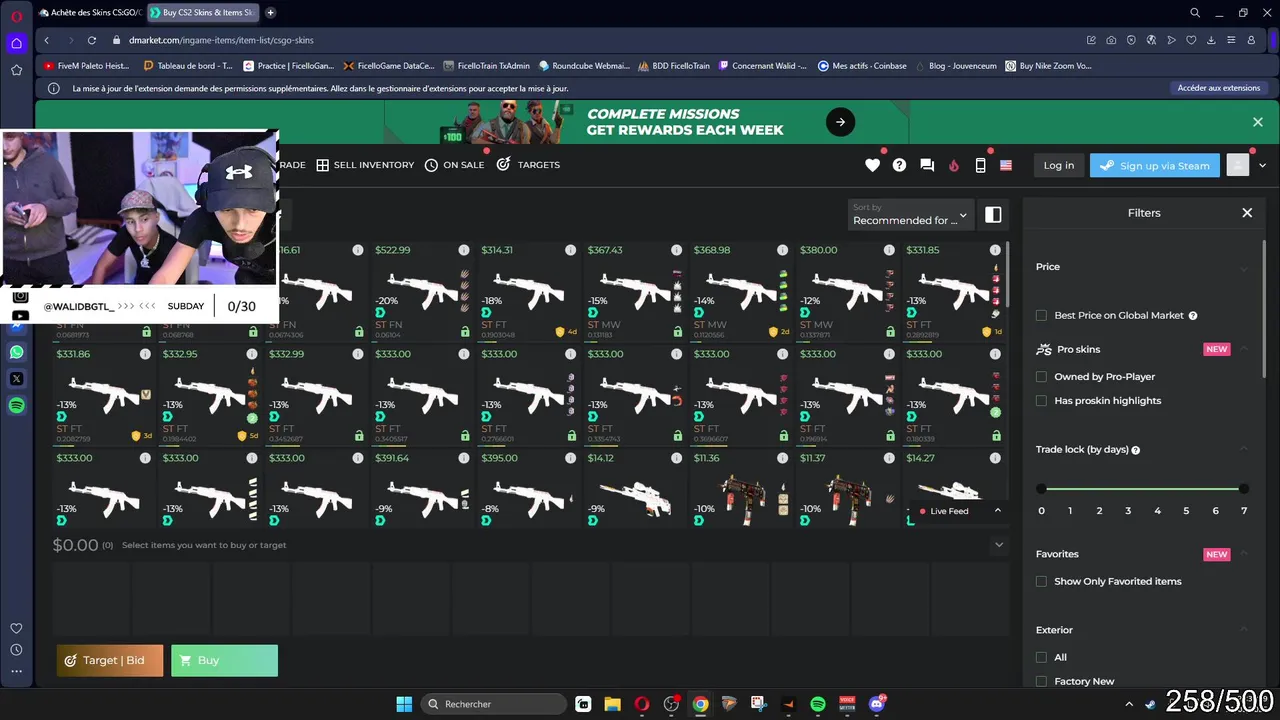The height and width of the screenshot is (720, 1280).
Task: Click the banner's right arrow circle
Action: click(840, 122)
